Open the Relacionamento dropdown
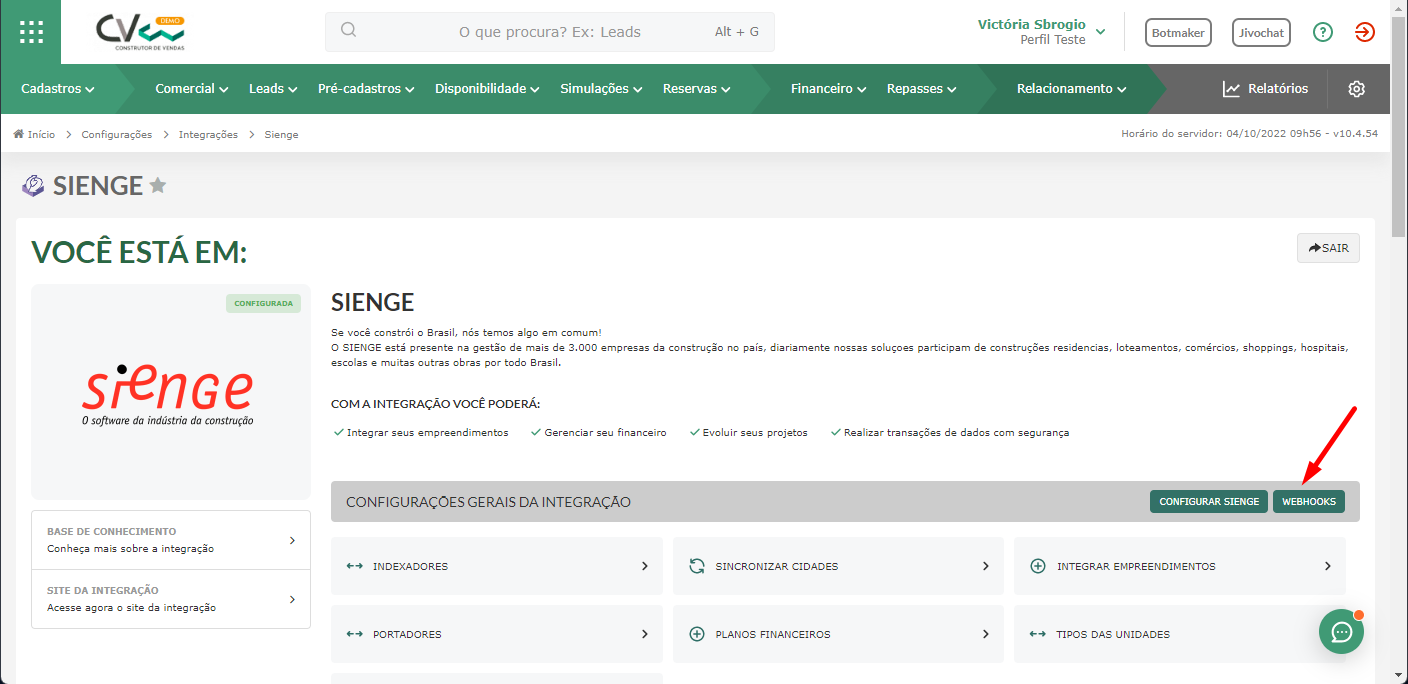Viewport: 1408px width, 684px height. click(1071, 89)
